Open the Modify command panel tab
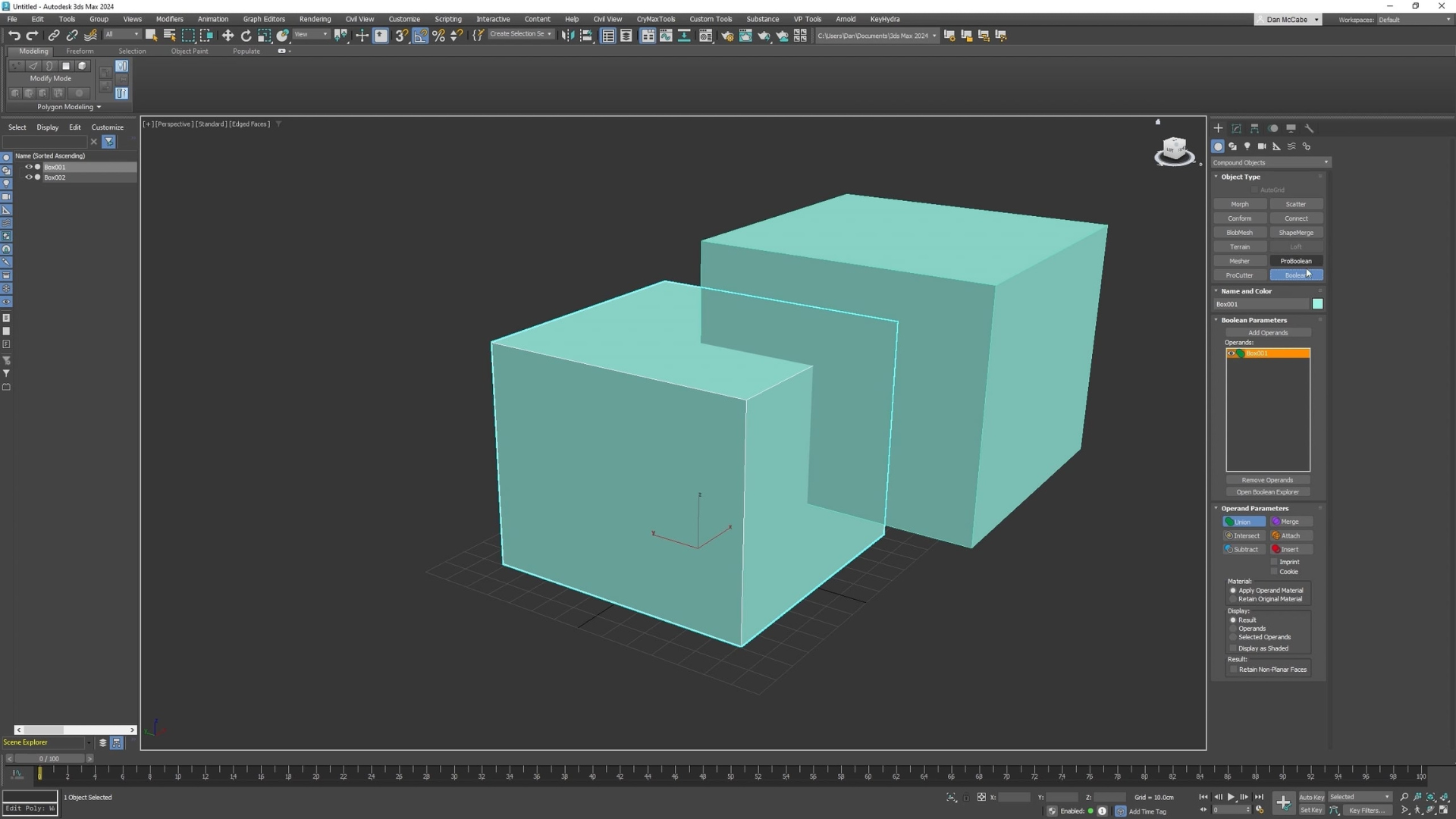Image resolution: width=1456 pixels, height=819 pixels. click(1236, 128)
